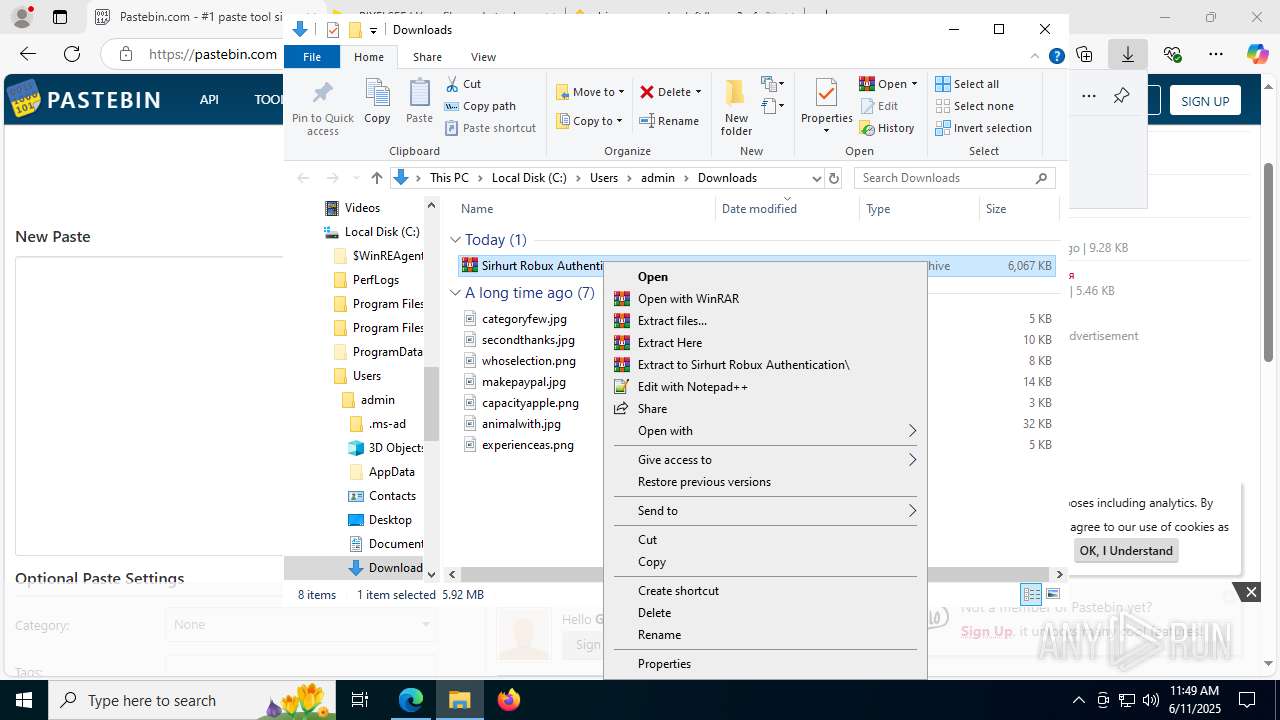
Task: Open Move to dropdown
Action: tap(590, 92)
